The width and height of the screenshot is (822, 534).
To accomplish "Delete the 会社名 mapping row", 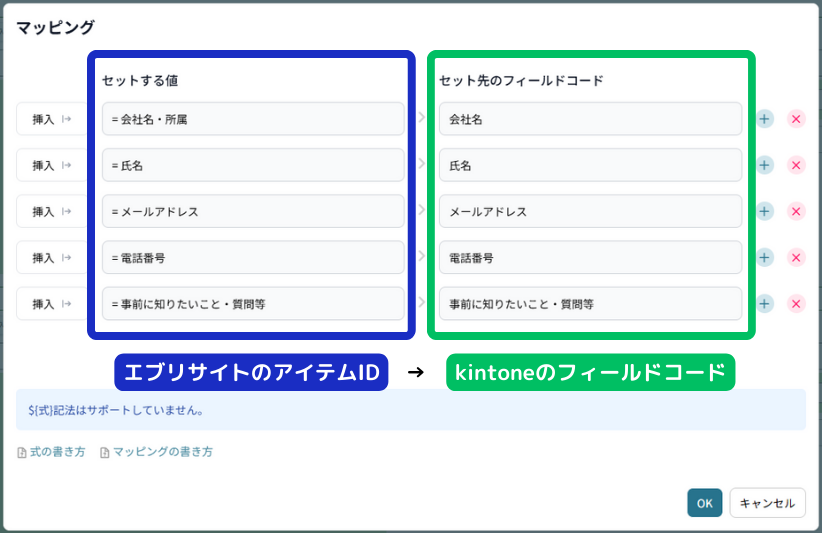I will [796, 119].
